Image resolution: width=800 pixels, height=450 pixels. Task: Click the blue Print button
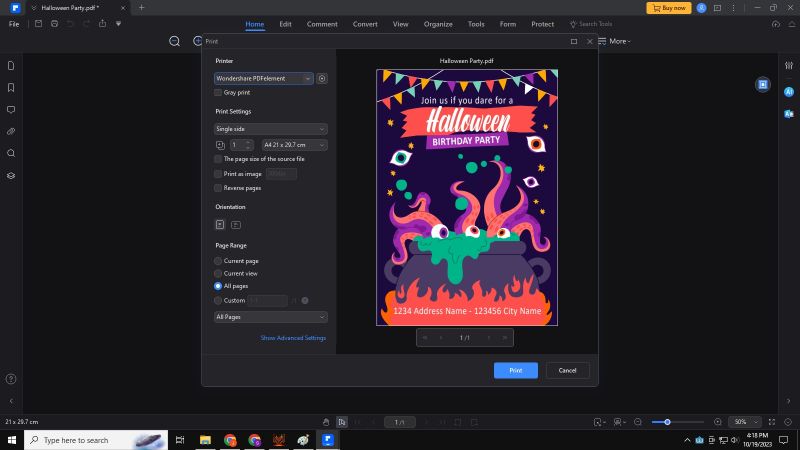pos(515,370)
